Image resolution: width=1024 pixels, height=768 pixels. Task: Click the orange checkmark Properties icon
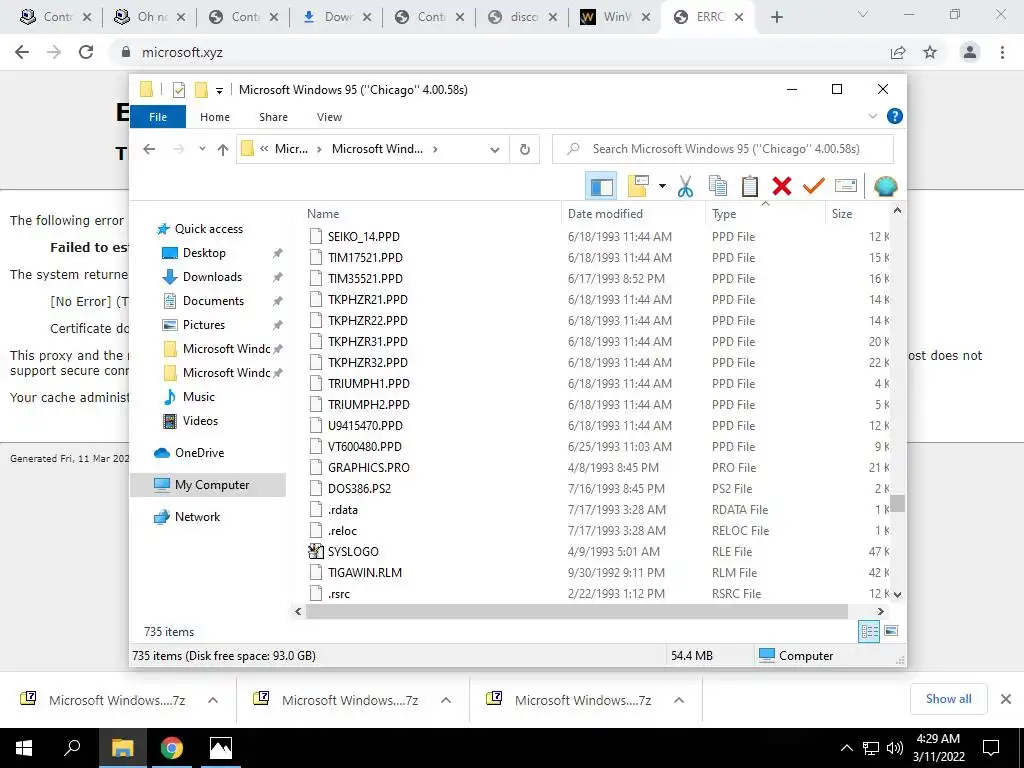coord(814,186)
